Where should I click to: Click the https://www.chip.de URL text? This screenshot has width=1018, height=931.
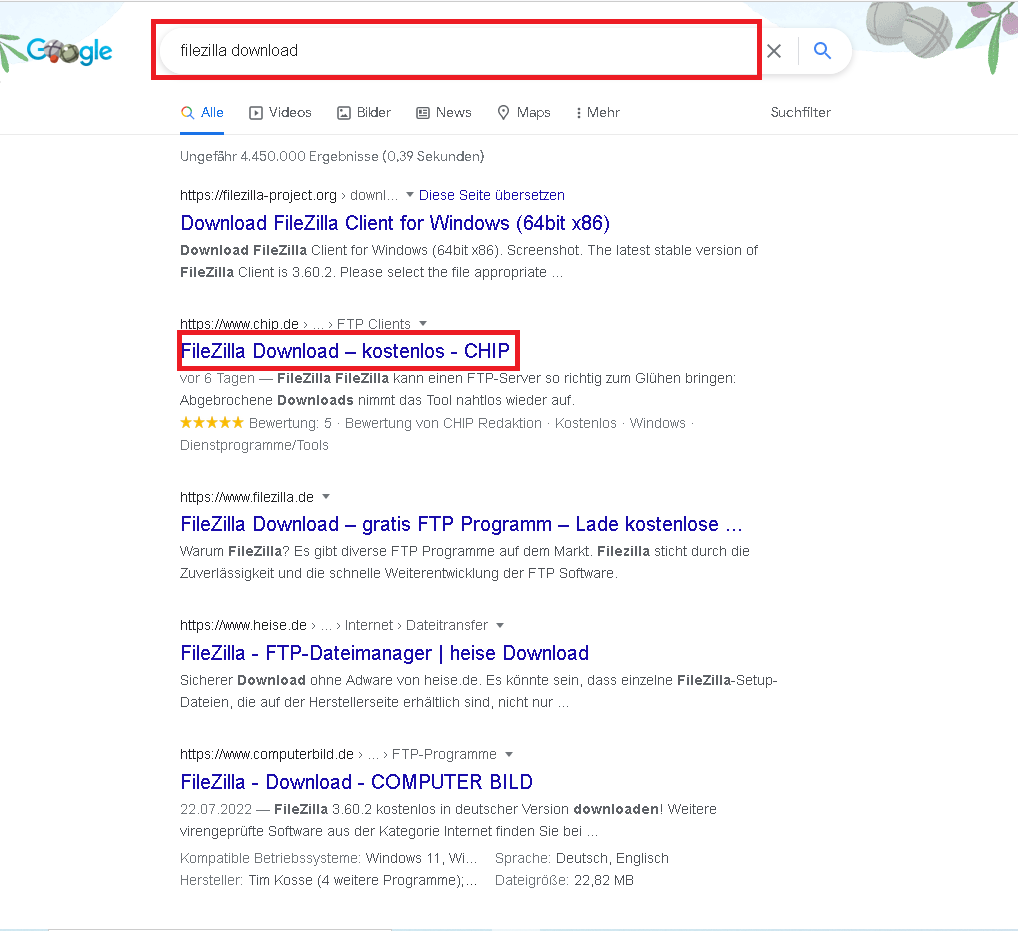click(x=240, y=324)
